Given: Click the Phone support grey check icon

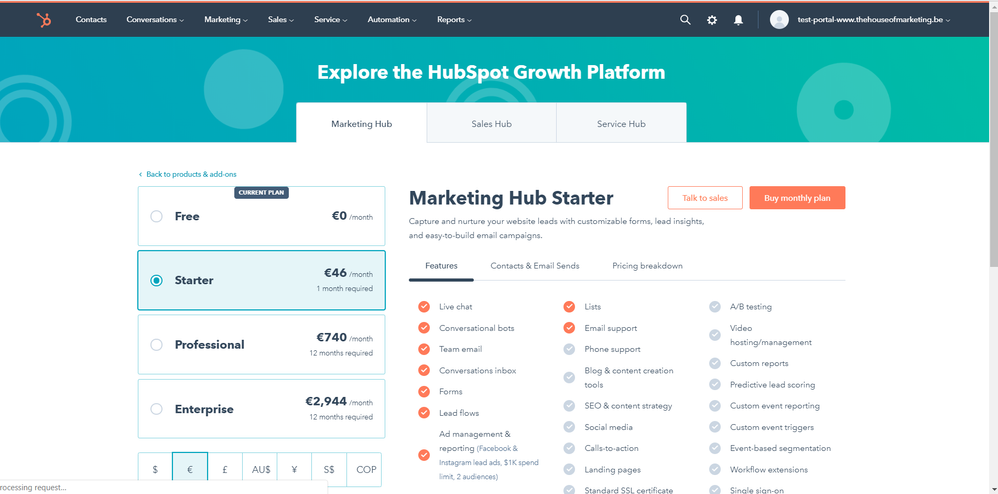Looking at the screenshot, I should [x=570, y=349].
